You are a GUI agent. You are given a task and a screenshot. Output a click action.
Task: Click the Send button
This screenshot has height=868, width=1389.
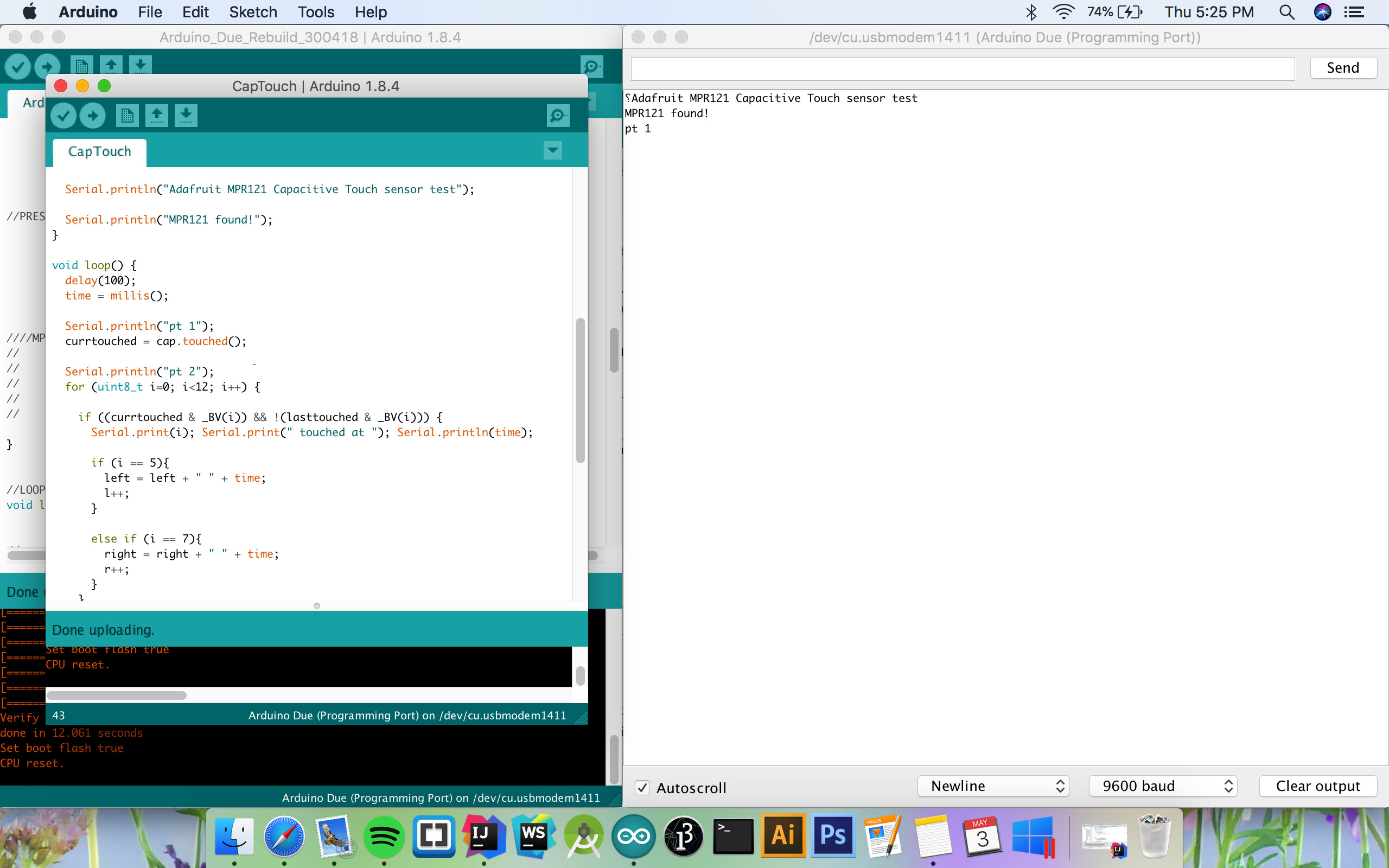[1343, 68]
